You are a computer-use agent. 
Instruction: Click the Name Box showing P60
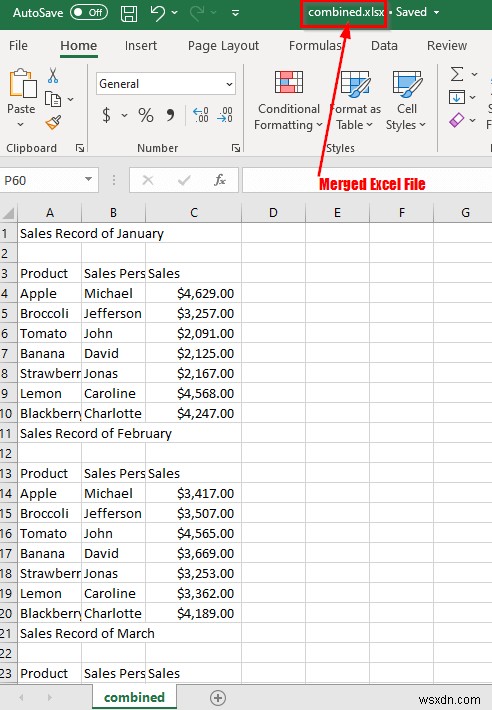[41, 181]
